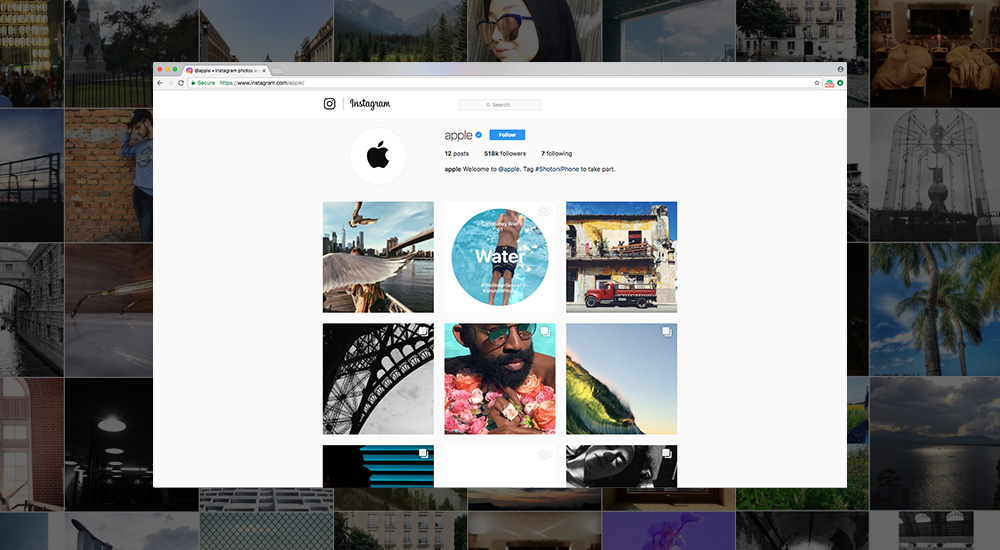Open the blank white video post
This screenshot has width=1000, height=550.
(x=499, y=466)
